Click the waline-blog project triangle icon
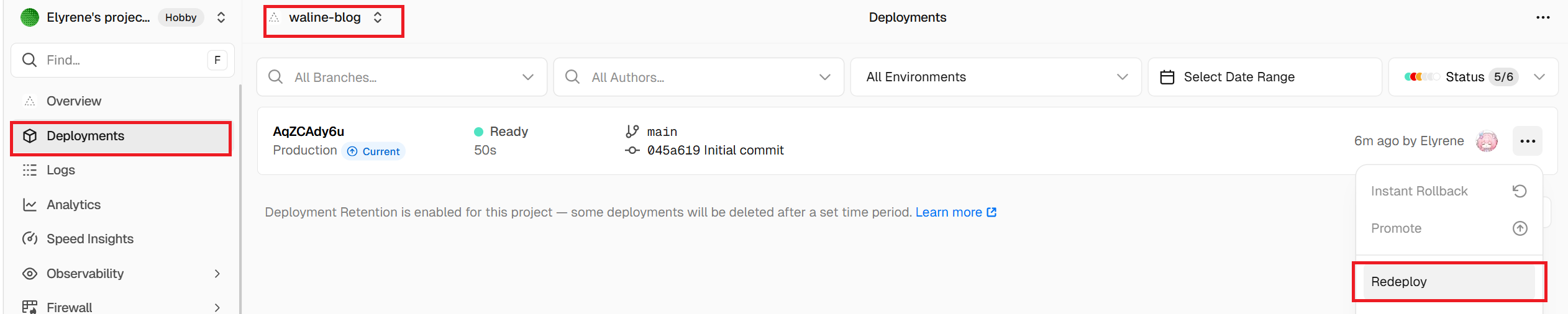Screen dimensions: 1568x314 tap(274, 17)
